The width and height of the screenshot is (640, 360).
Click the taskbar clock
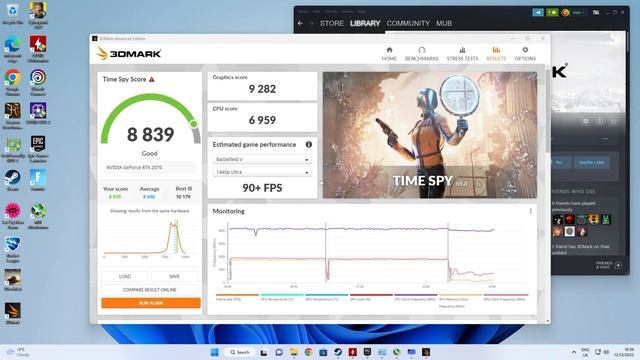pyautogui.click(x=624, y=352)
